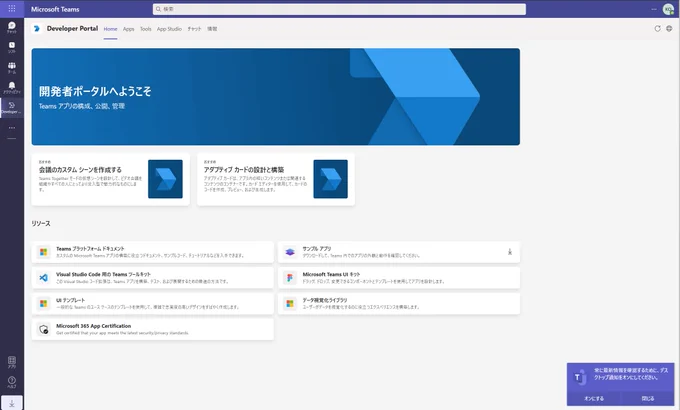Open in browser via the globe icon
Image resolution: width=680 pixels, height=410 pixels.
[669, 29]
